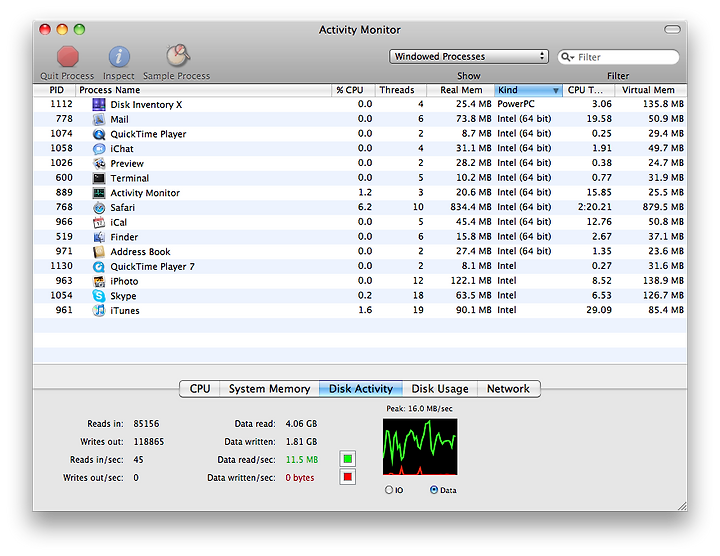Select the IO radio button
The height and width of the screenshot is (556, 720).
tap(389, 490)
